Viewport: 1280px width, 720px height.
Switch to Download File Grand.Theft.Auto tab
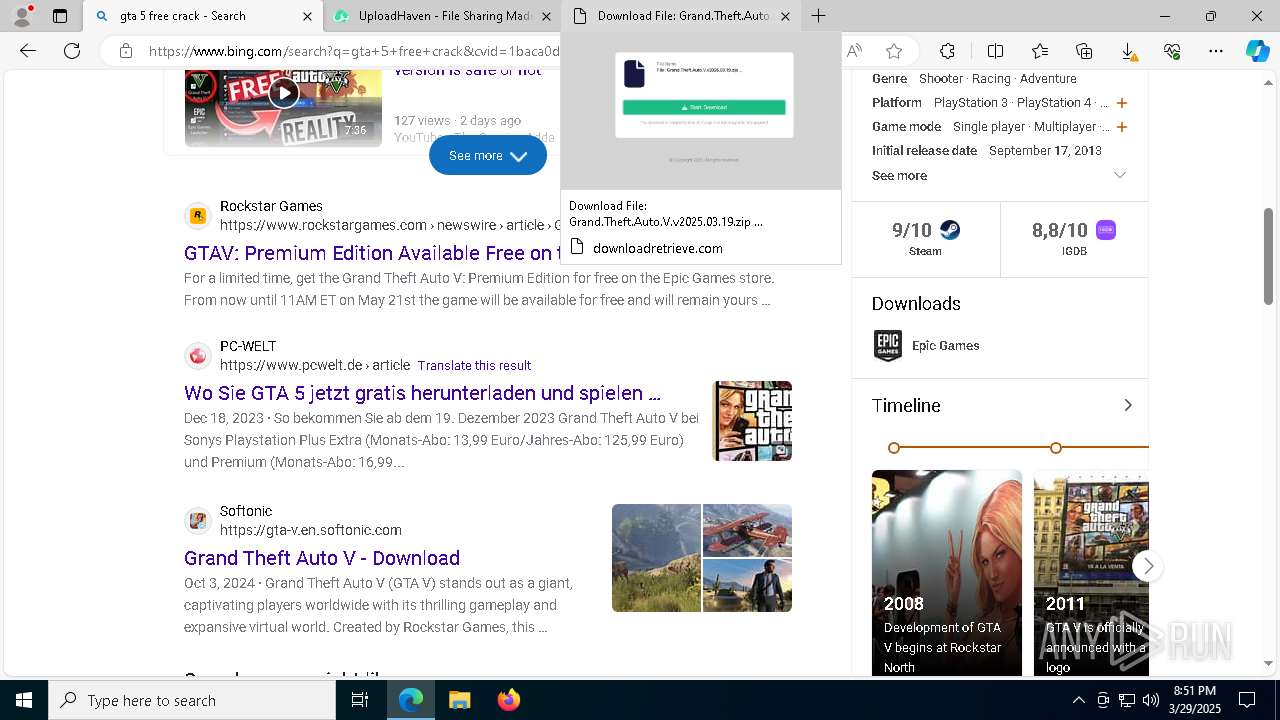click(x=681, y=16)
